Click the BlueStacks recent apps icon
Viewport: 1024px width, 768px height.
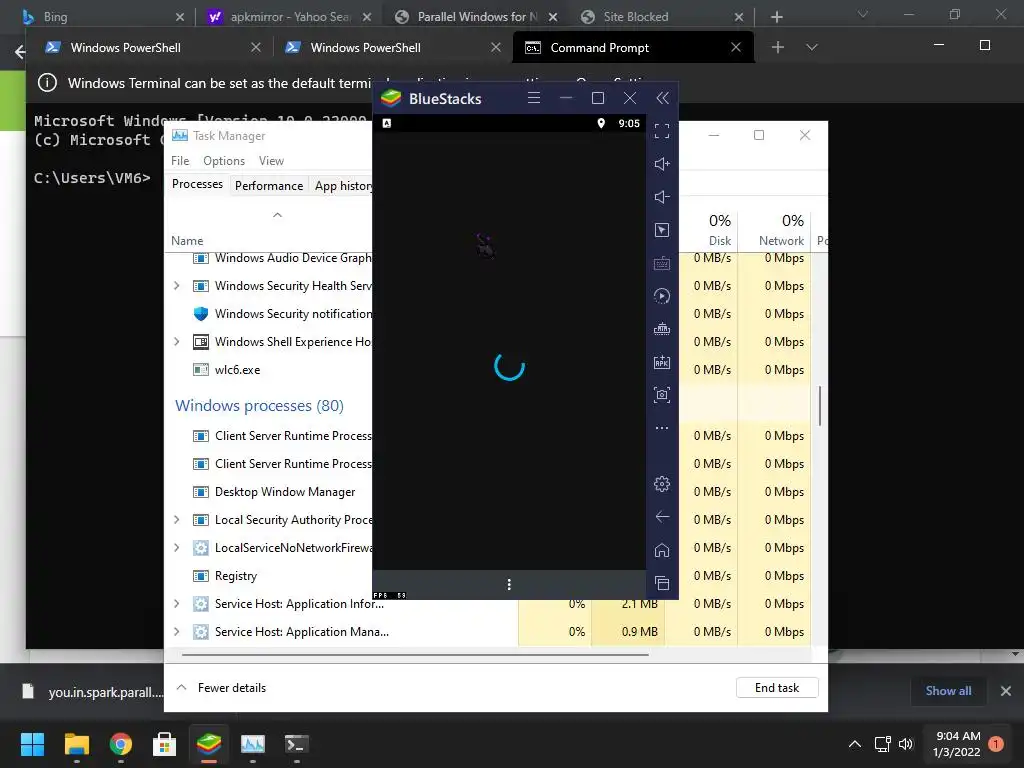[x=662, y=583]
